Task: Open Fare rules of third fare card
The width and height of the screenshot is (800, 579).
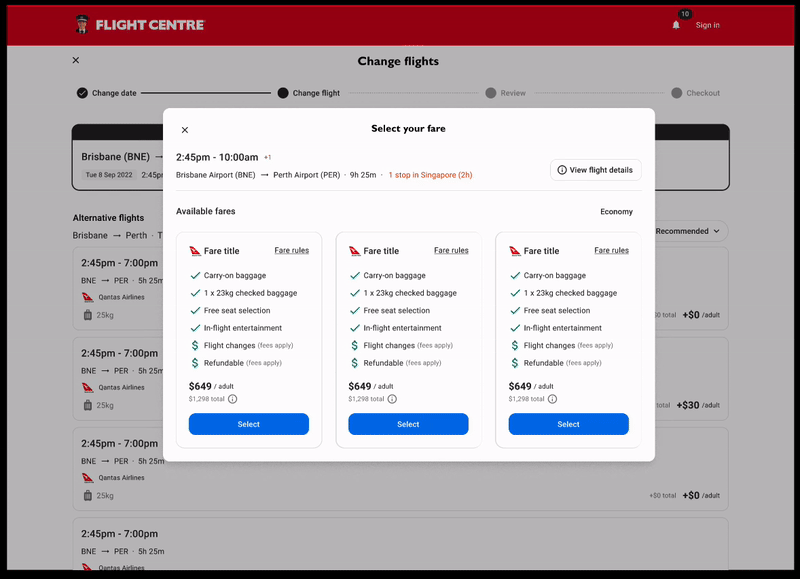Action: point(611,250)
